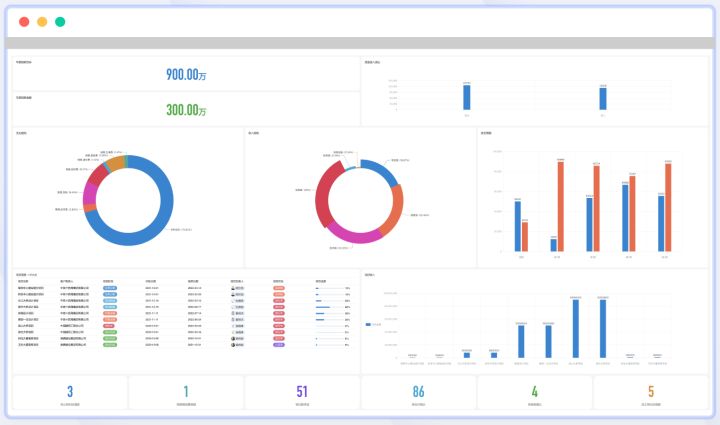Screen dimensions: 720x425
Task: Click the blue status tag in first table row
Action: click(x=109, y=288)
